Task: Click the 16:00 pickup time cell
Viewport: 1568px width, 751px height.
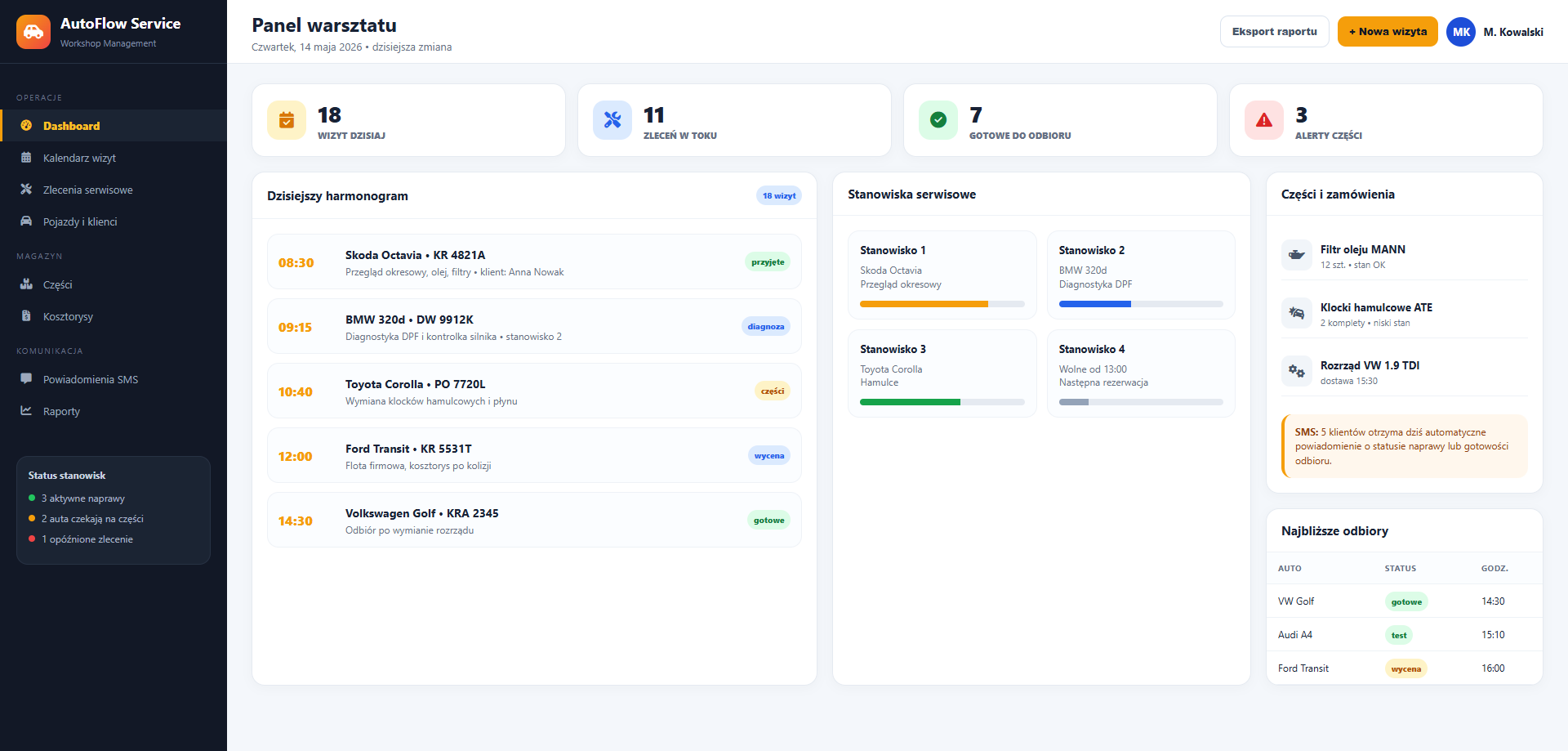Action: 1493,668
